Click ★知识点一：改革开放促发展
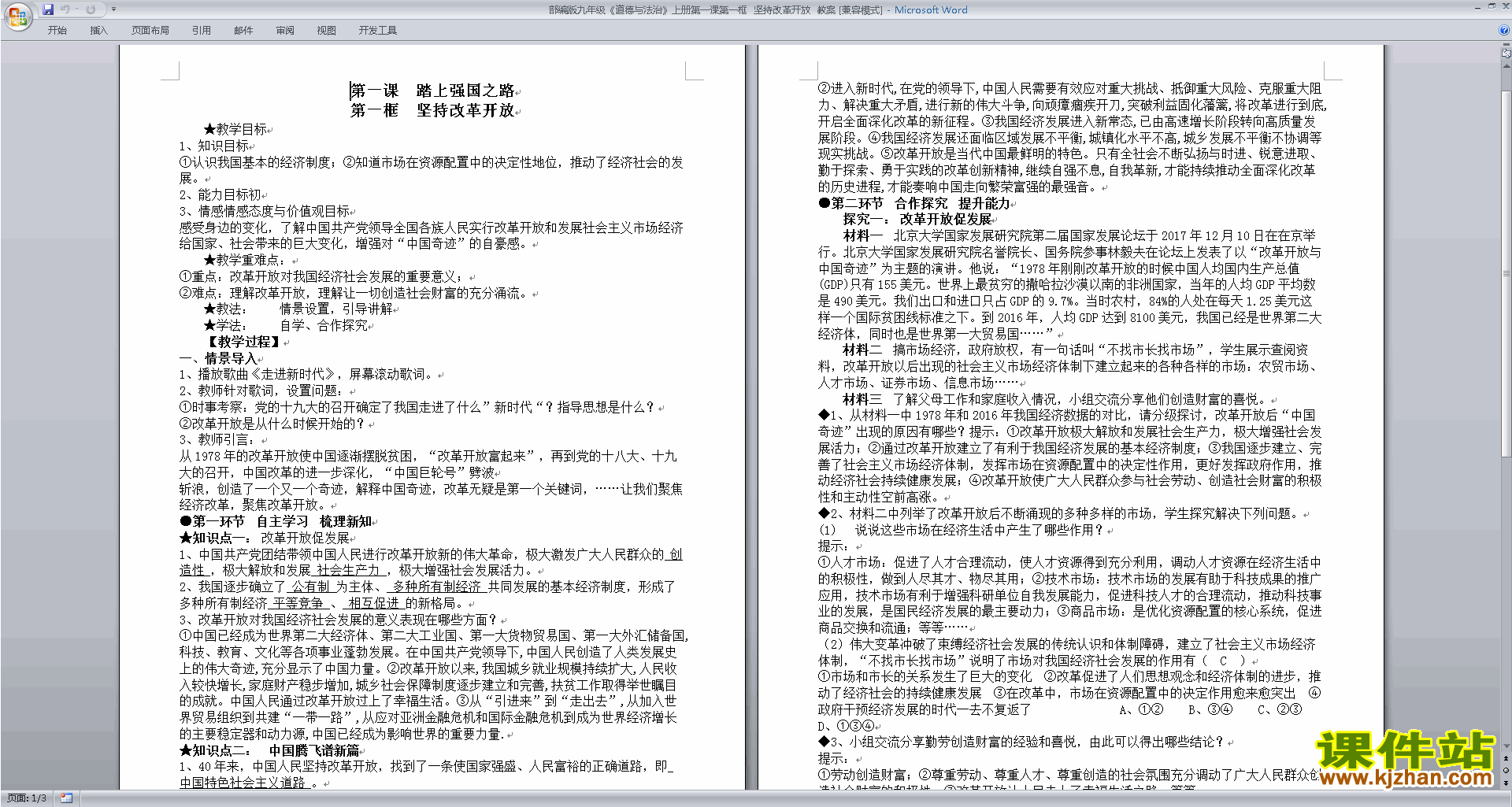The image size is (1512, 807). (265, 538)
